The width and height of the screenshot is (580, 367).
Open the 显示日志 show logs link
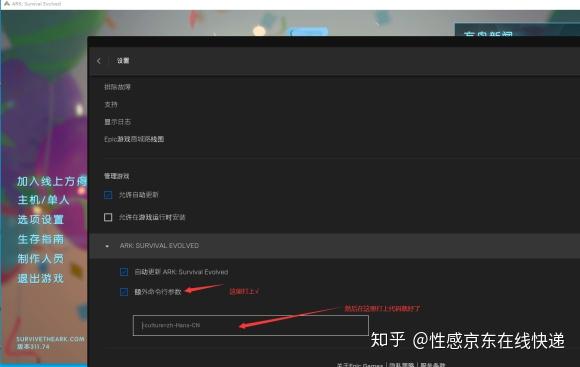117,122
